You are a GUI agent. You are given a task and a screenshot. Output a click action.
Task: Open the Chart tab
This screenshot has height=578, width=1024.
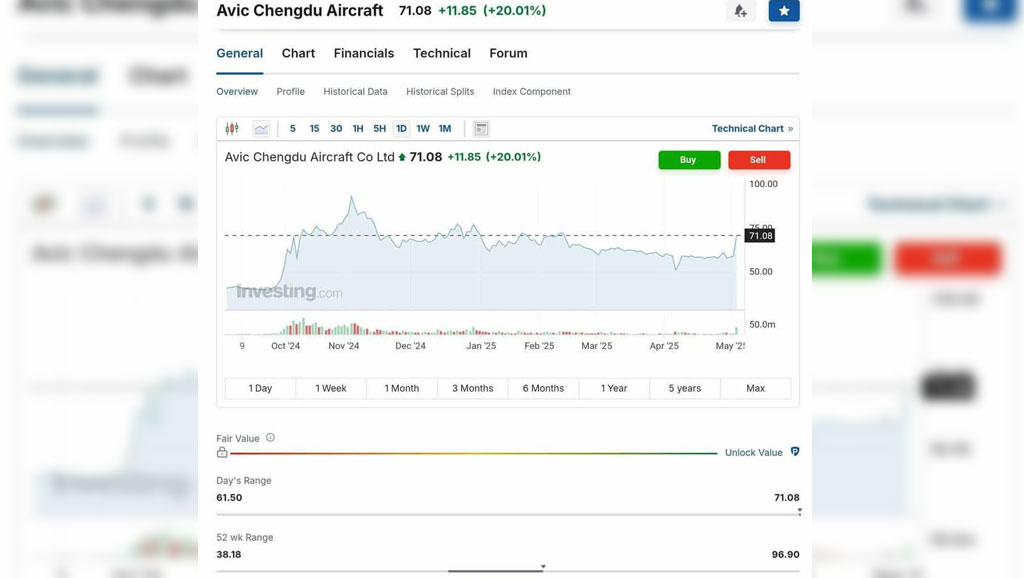point(298,54)
